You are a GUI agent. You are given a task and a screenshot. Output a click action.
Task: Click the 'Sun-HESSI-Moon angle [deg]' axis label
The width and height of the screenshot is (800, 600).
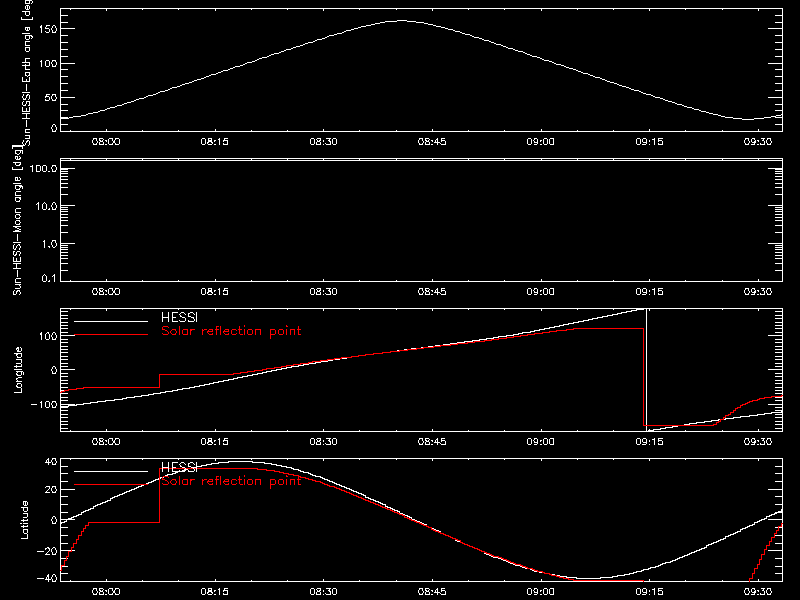click(17, 221)
